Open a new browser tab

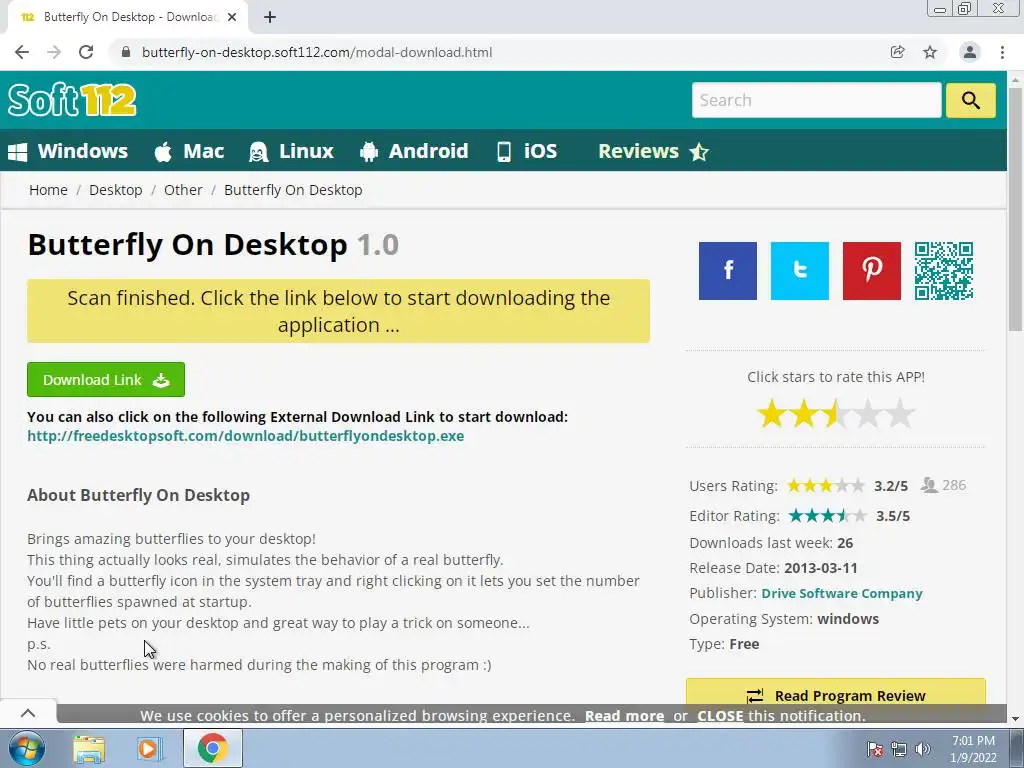point(270,17)
